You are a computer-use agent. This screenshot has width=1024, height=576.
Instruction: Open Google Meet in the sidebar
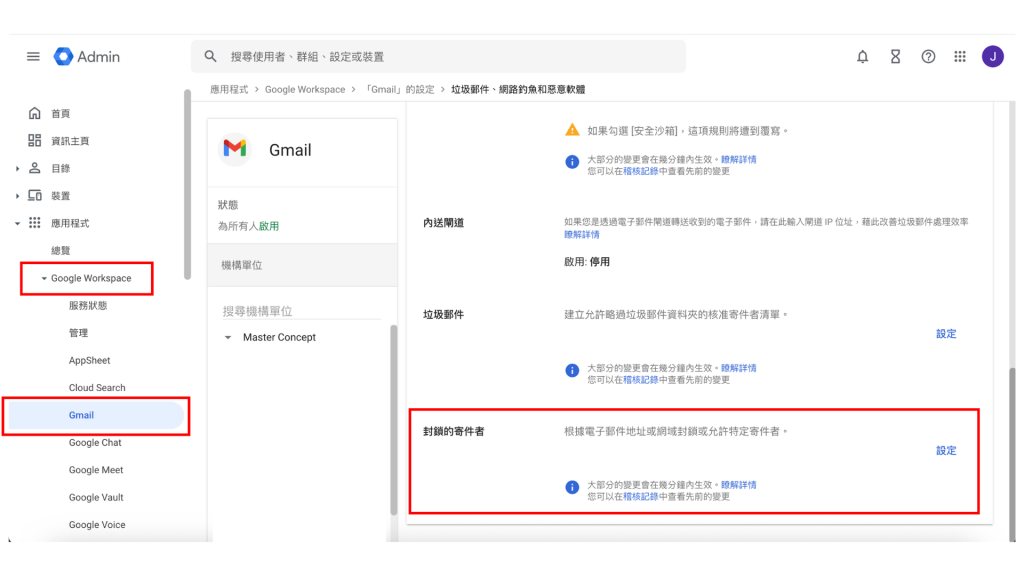tap(96, 470)
